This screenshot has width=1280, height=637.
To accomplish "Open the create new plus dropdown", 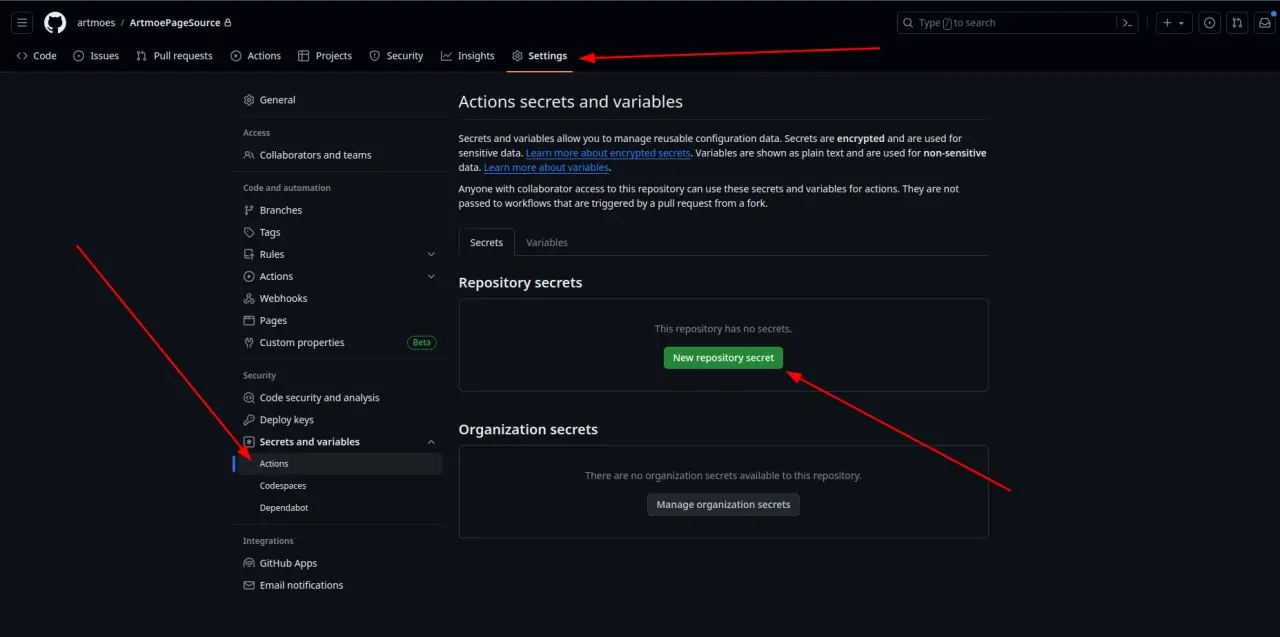I will 1174,22.
